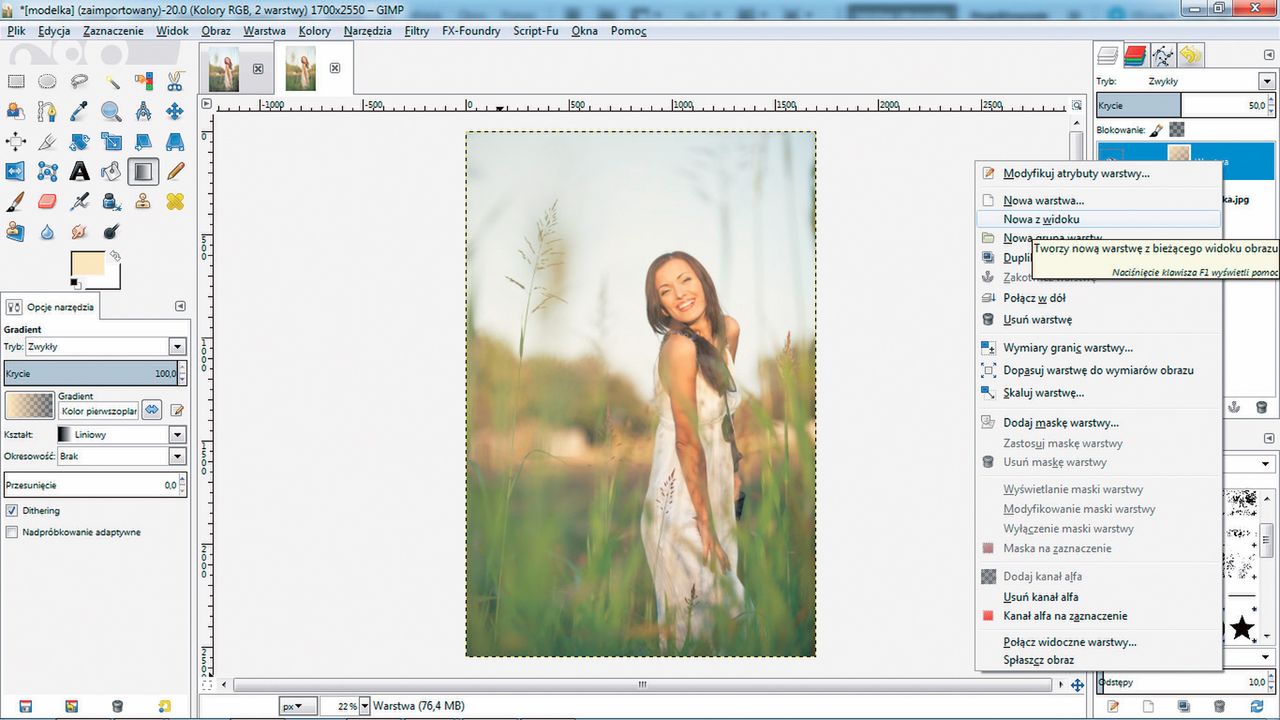Viewport: 1280px width, 720px height.
Task: Pick the Paintbrush tool
Action: point(15,201)
